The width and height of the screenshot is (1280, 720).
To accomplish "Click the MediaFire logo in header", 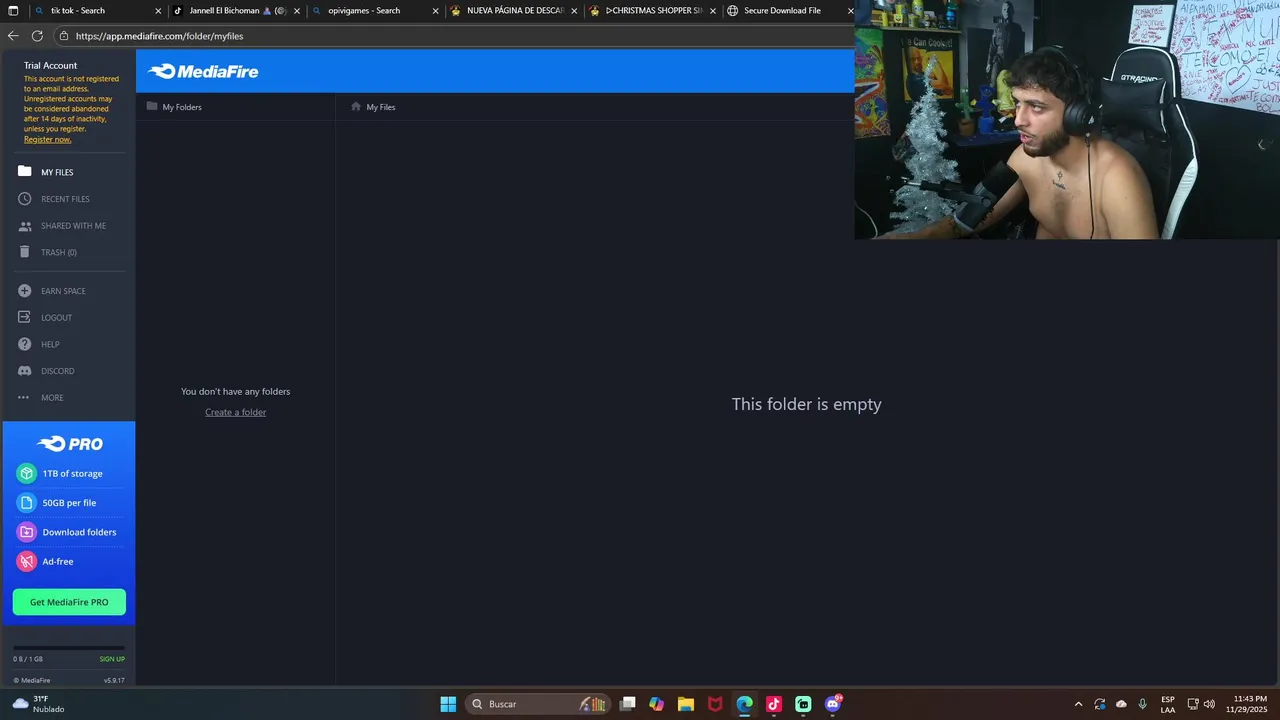I will [x=203, y=71].
